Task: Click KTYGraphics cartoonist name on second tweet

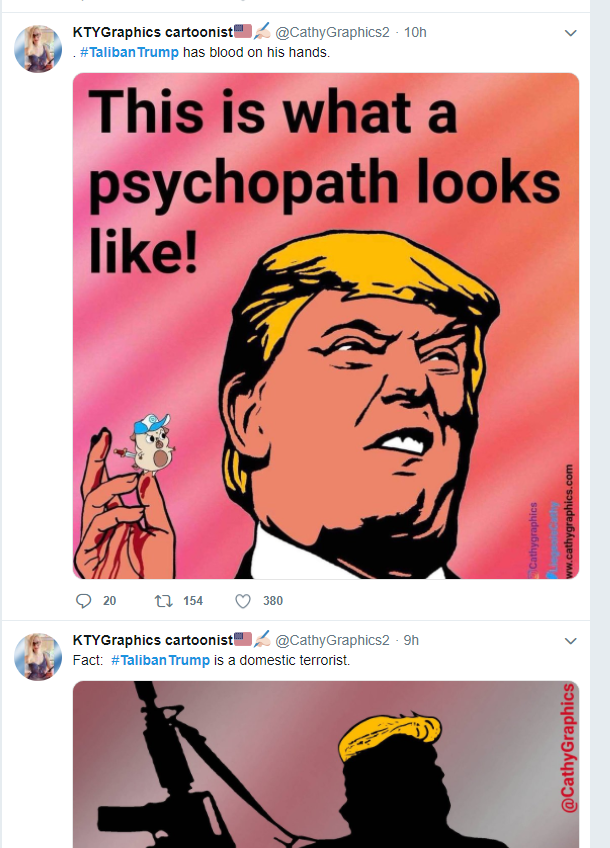Action: pyautogui.click(x=153, y=640)
